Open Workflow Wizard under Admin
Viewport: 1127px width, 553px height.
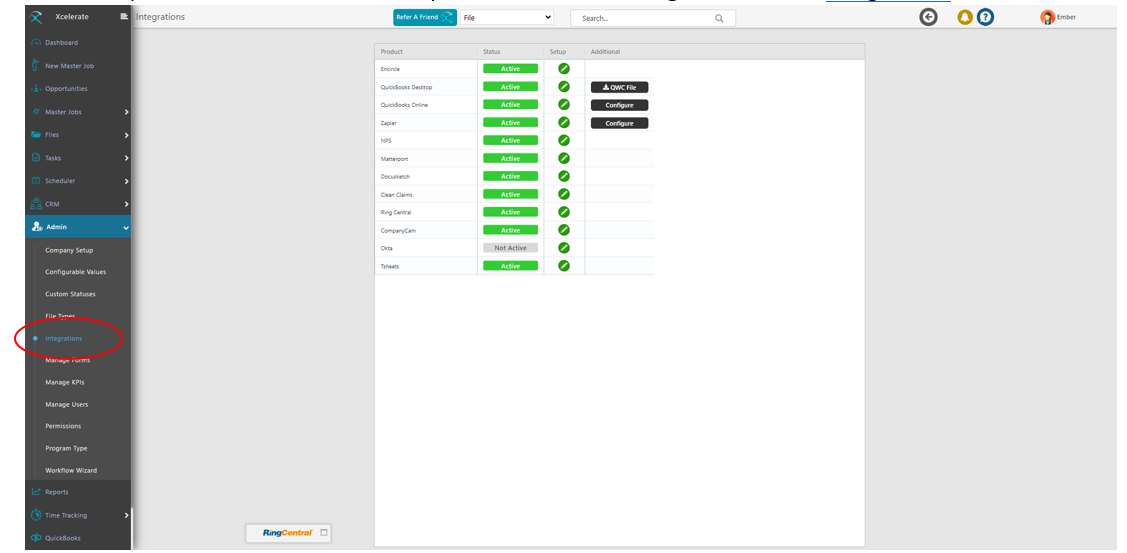(71, 470)
